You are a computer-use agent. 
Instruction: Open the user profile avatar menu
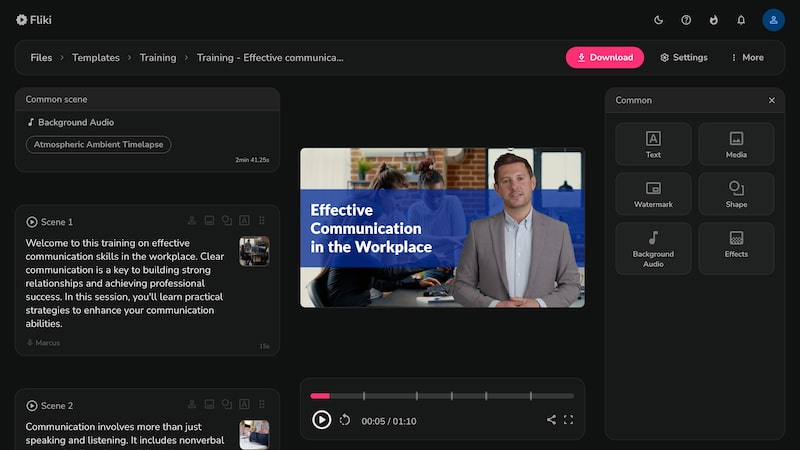click(773, 20)
